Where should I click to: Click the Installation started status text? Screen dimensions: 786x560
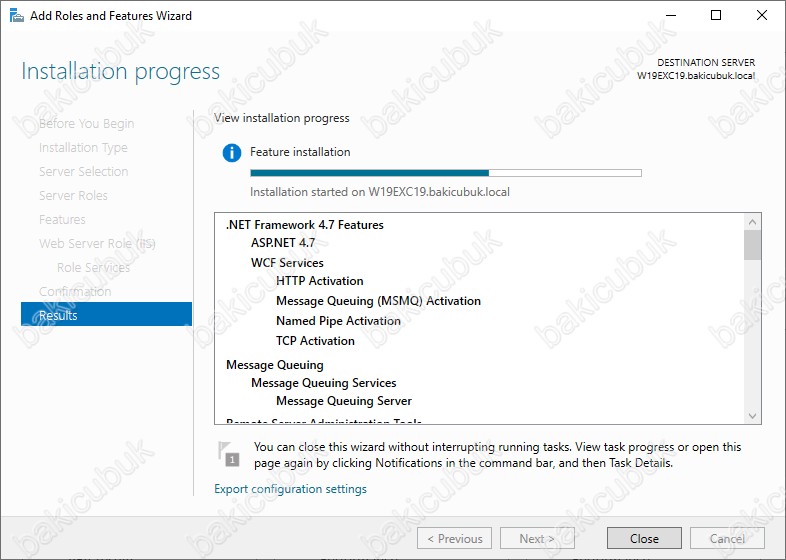click(380, 192)
